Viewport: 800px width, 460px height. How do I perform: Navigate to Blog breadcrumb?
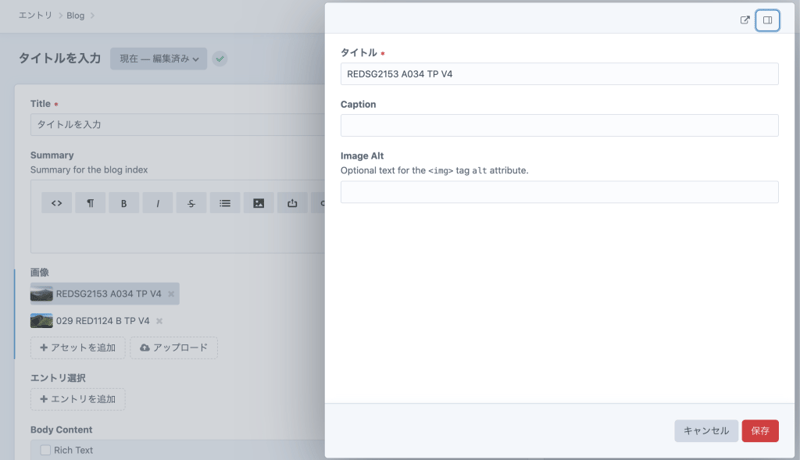click(75, 16)
